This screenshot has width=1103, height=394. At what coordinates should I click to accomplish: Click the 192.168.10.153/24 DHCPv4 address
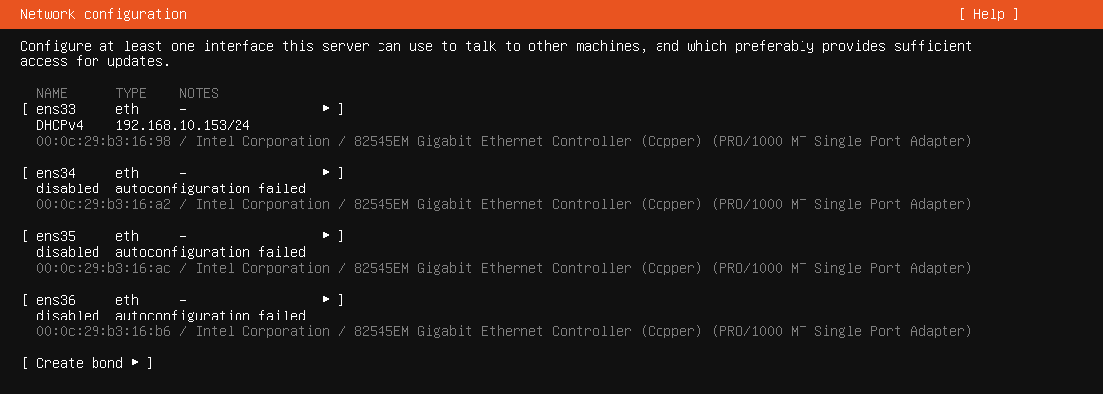click(x=182, y=125)
